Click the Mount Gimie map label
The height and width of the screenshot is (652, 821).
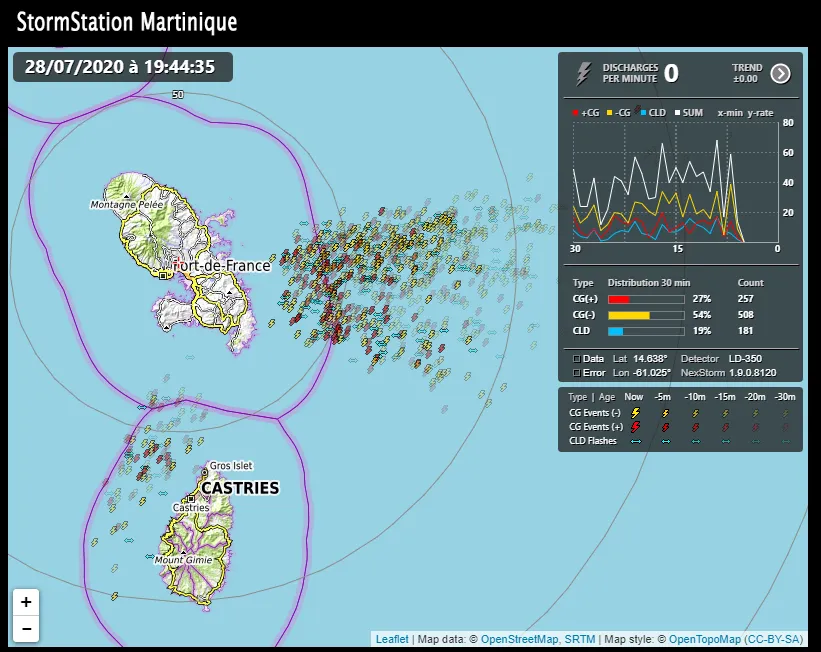(x=183, y=560)
